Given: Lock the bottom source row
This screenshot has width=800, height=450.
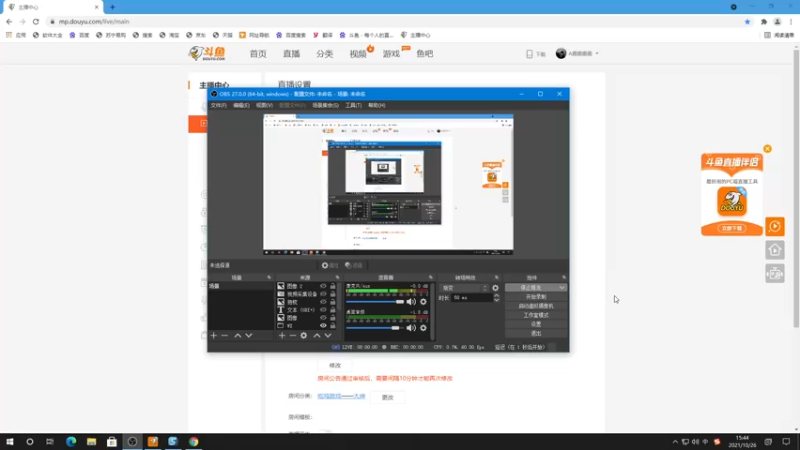Looking at the screenshot, I should pos(333,326).
